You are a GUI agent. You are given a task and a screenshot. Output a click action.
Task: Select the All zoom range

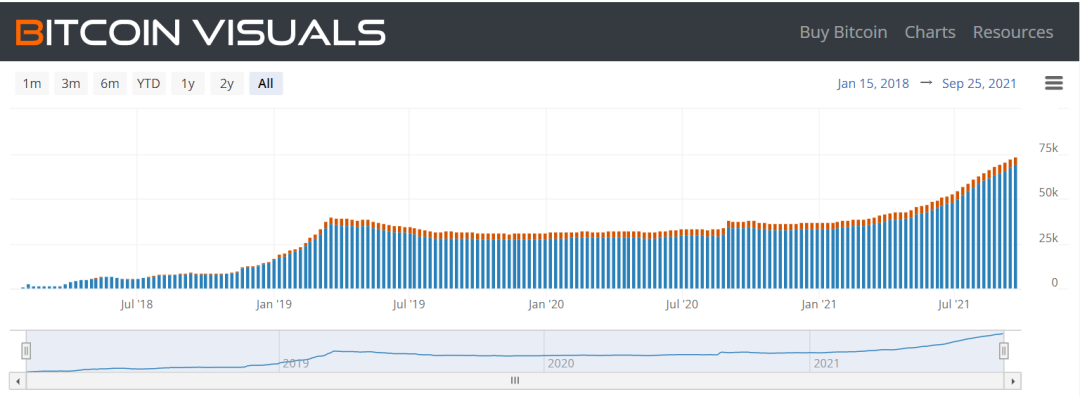point(266,83)
